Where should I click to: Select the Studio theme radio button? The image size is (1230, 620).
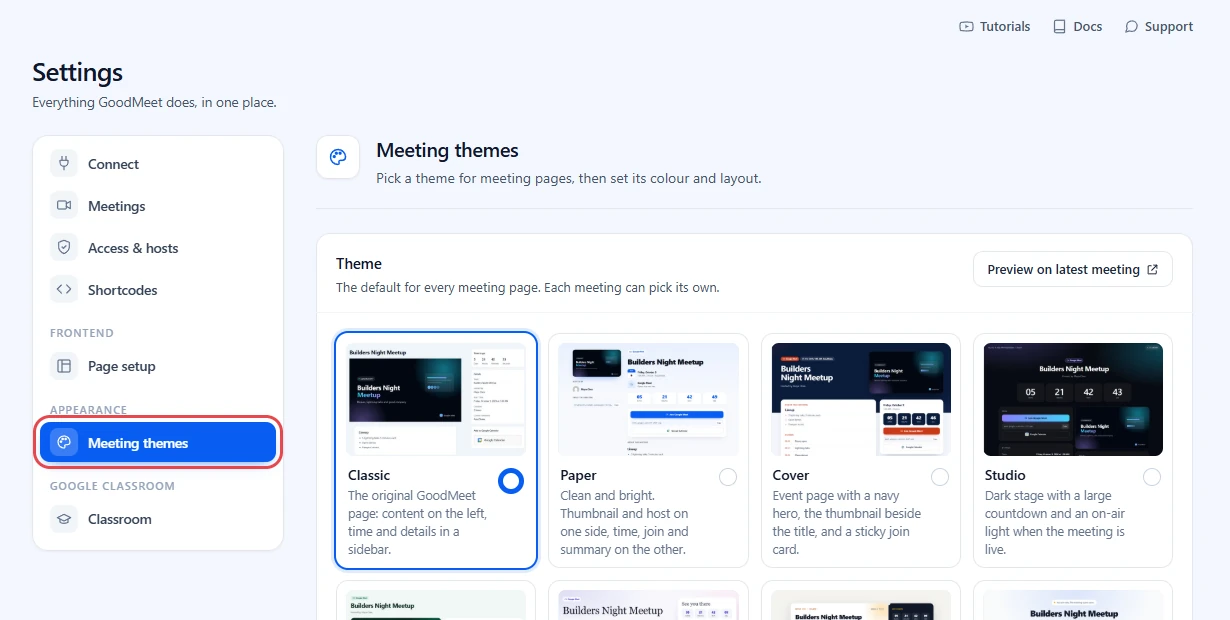(1152, 477)
